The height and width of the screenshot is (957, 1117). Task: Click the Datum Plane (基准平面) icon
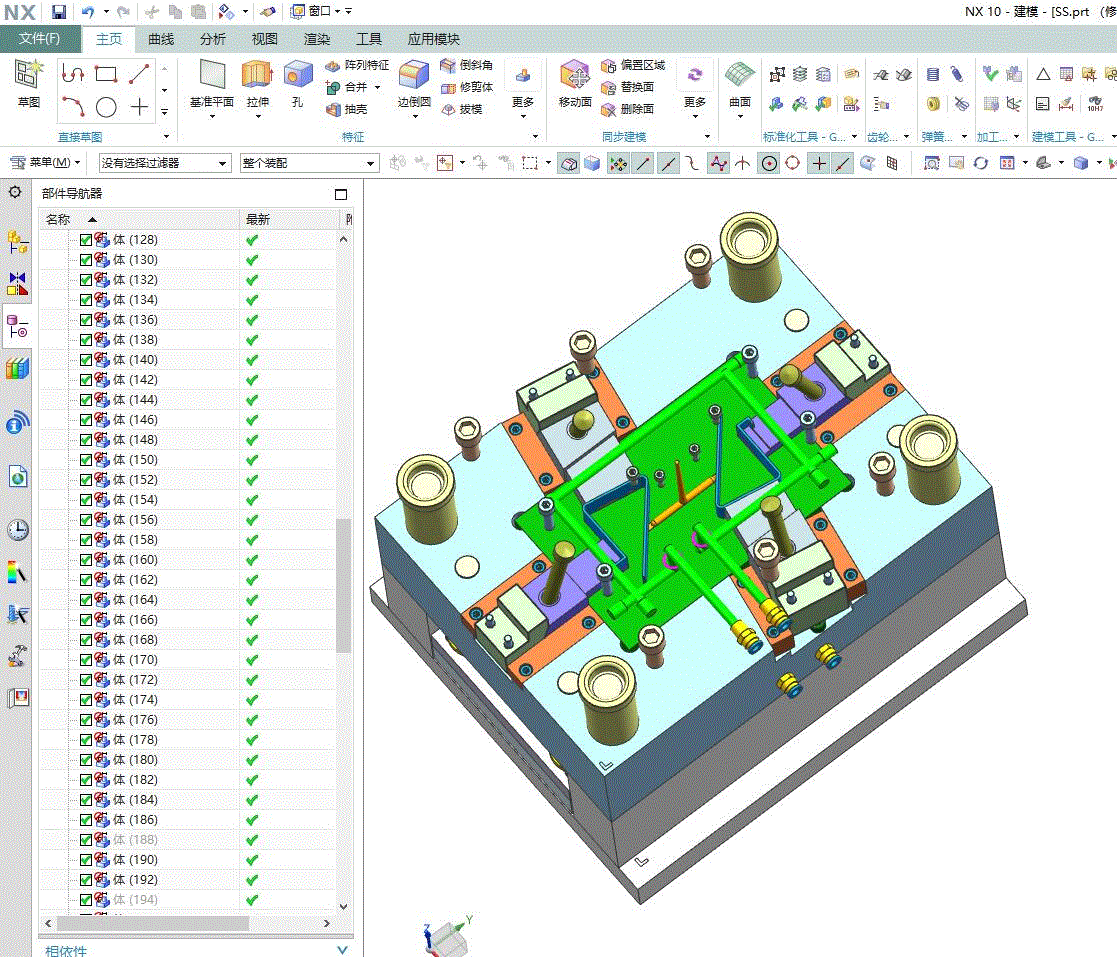tap(212, 74)
